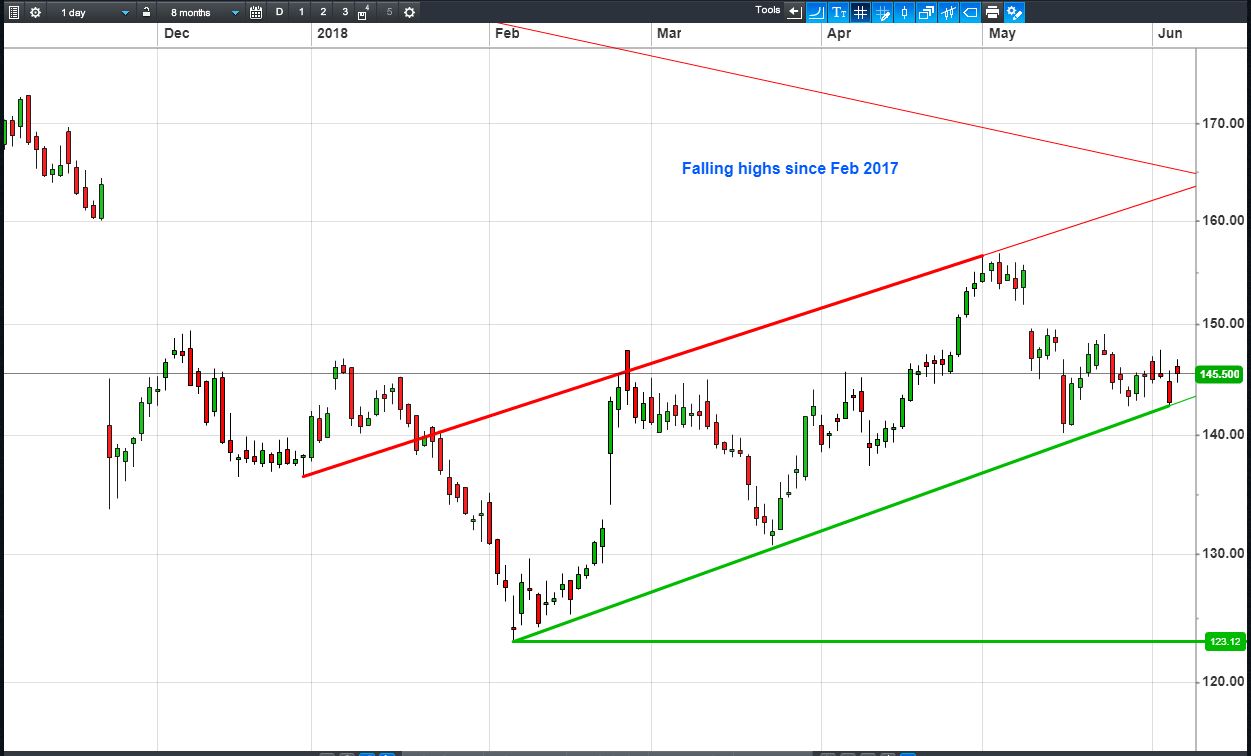Select the D default layout preset

click(279, 12)
